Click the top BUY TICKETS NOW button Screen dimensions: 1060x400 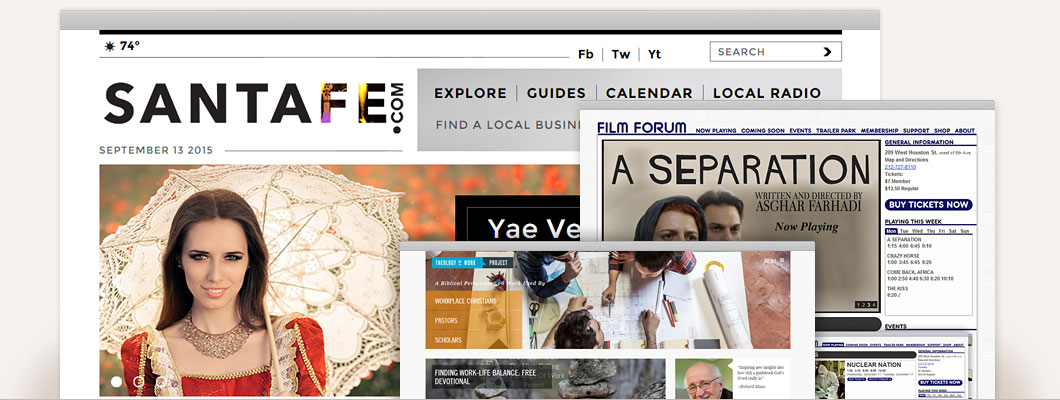click(x=928, y=205)
